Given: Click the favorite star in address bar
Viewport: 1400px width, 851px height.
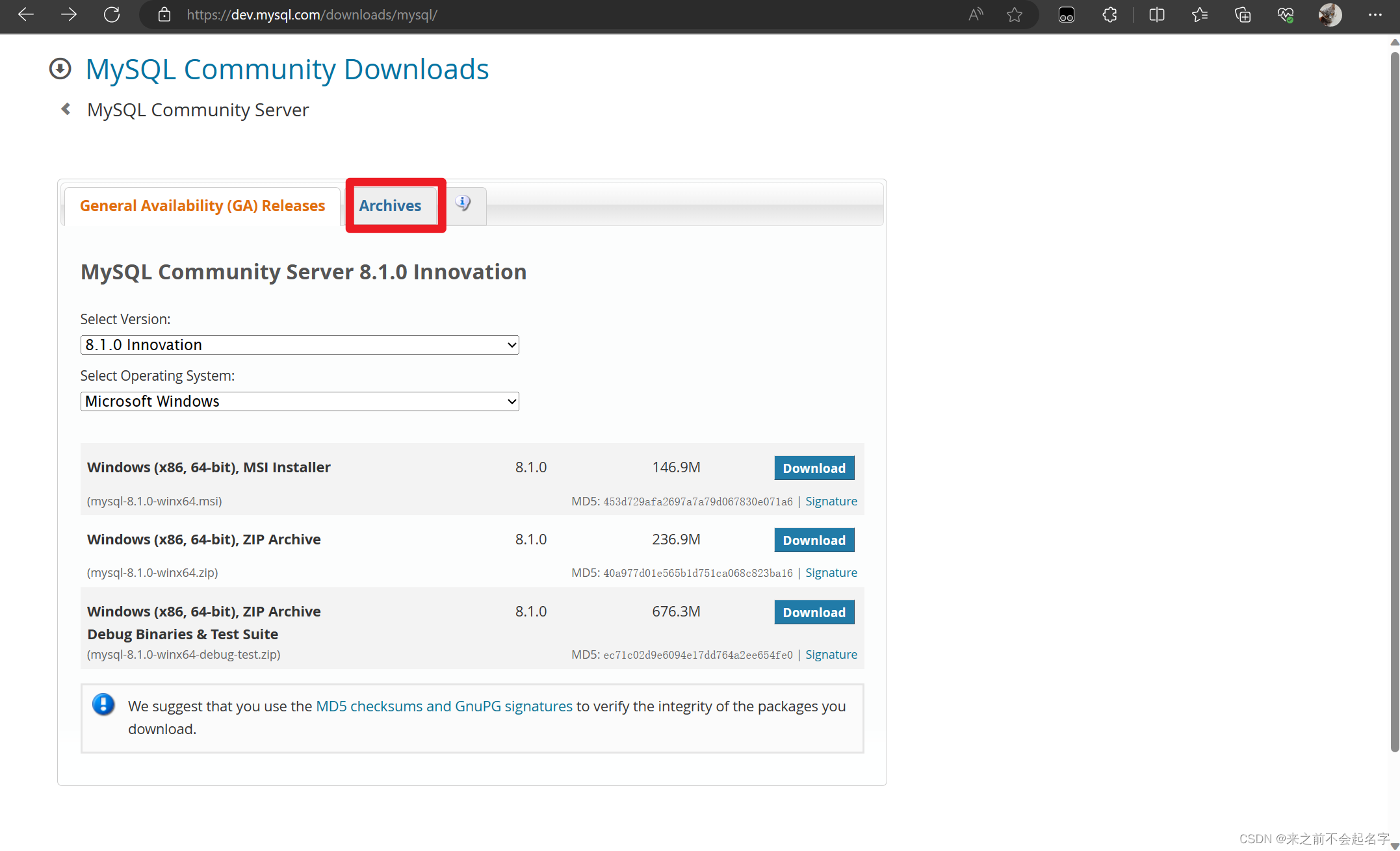Looking at the screenshot, I should [x=1014, y=14].
